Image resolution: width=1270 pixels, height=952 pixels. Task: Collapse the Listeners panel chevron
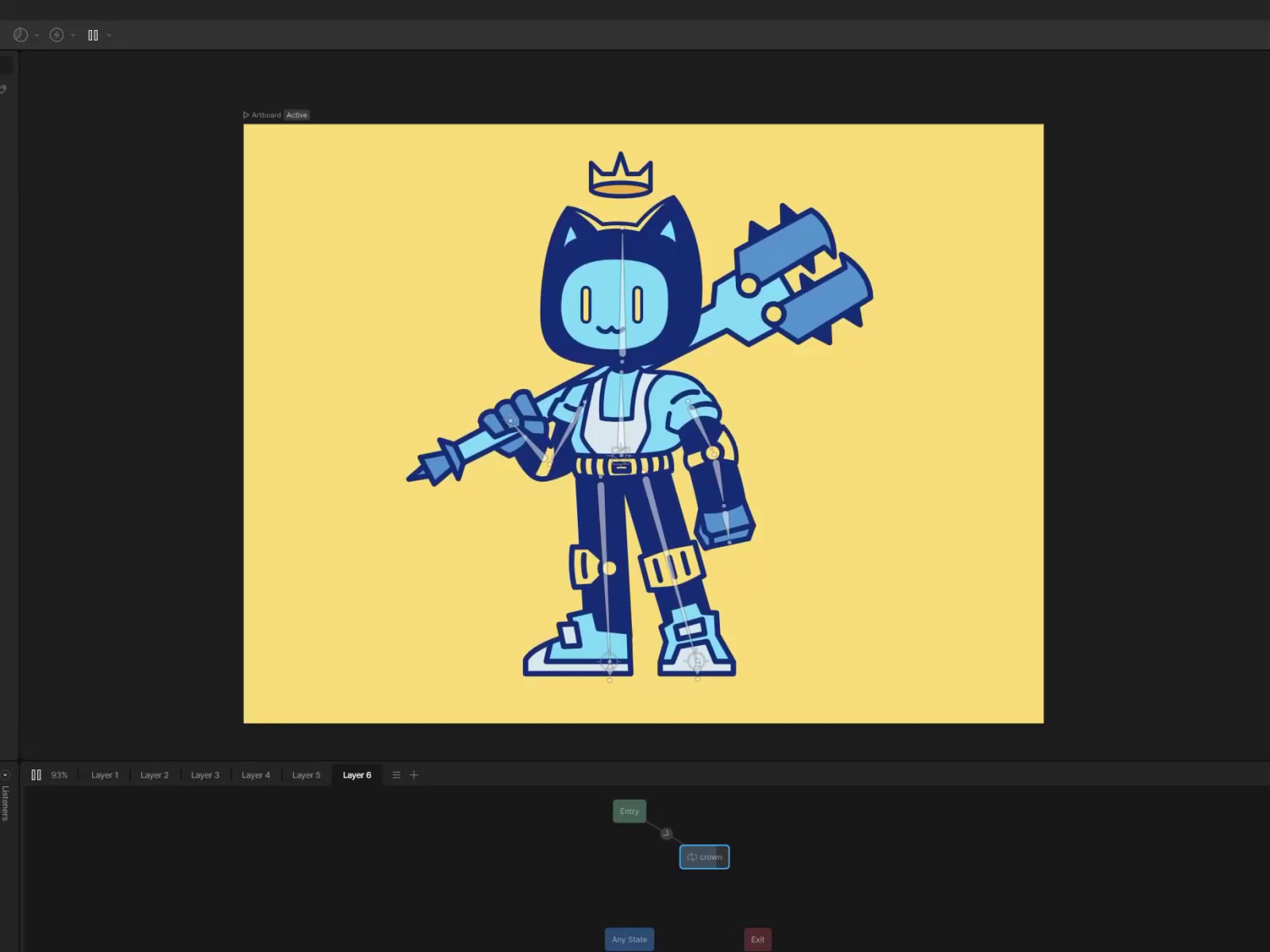(6, 773)
